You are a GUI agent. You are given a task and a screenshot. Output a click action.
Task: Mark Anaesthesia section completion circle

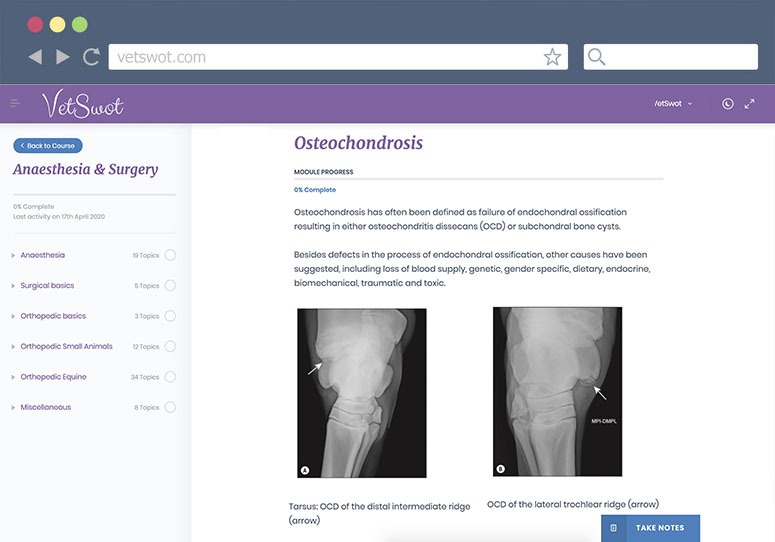point(170,255)
